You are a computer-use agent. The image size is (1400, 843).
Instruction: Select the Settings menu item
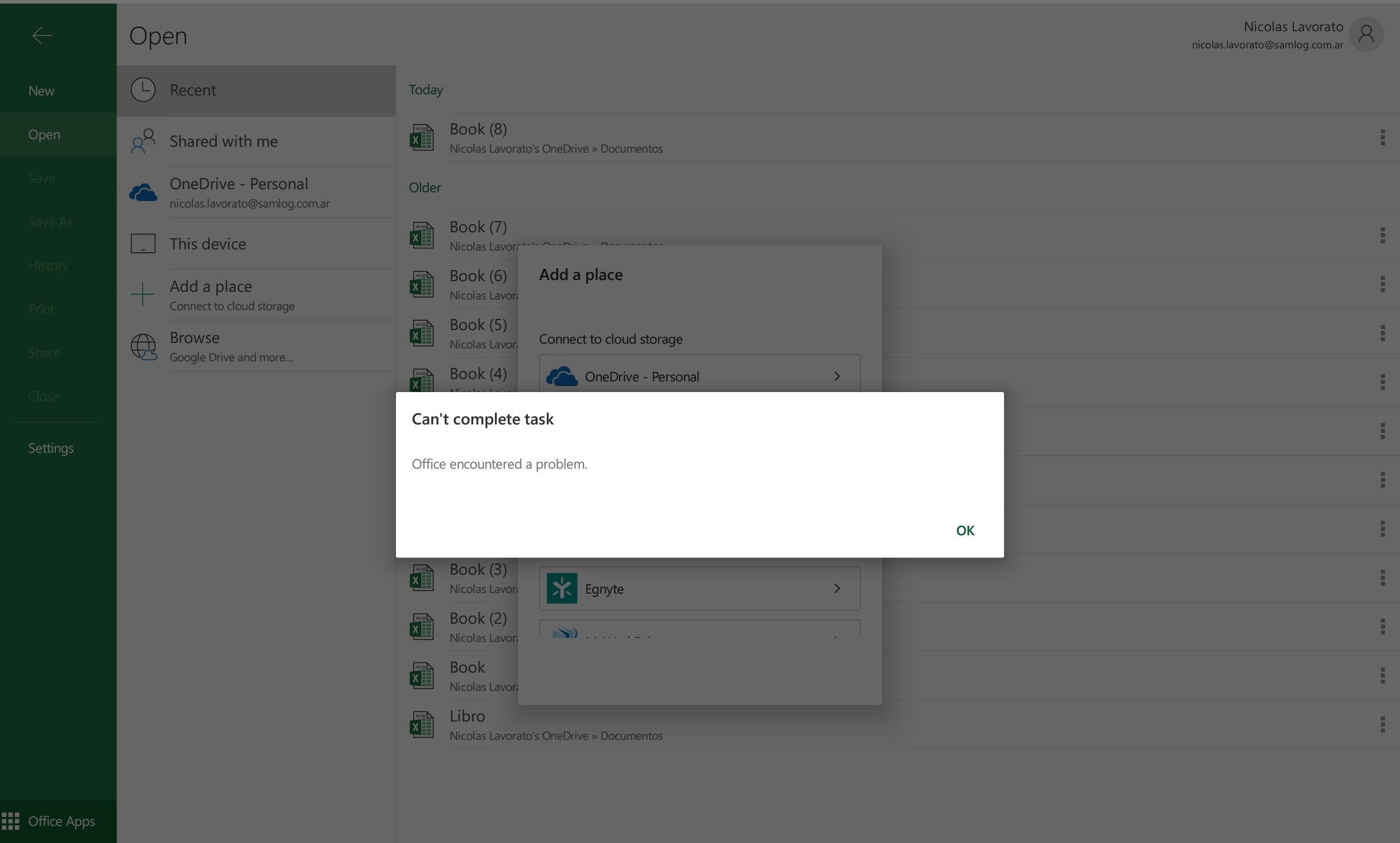51,448
